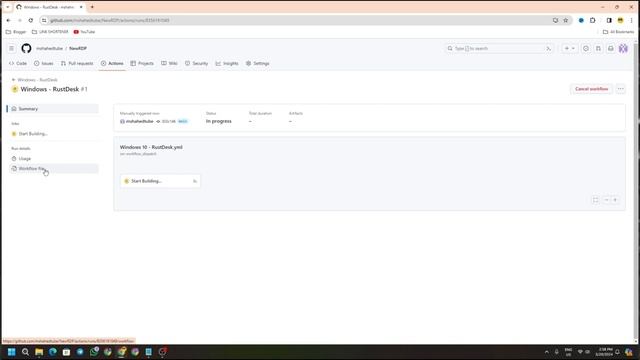This screenshot has width=640, height=360.
Task: Switch to the Insights tab
Action: 227,63
